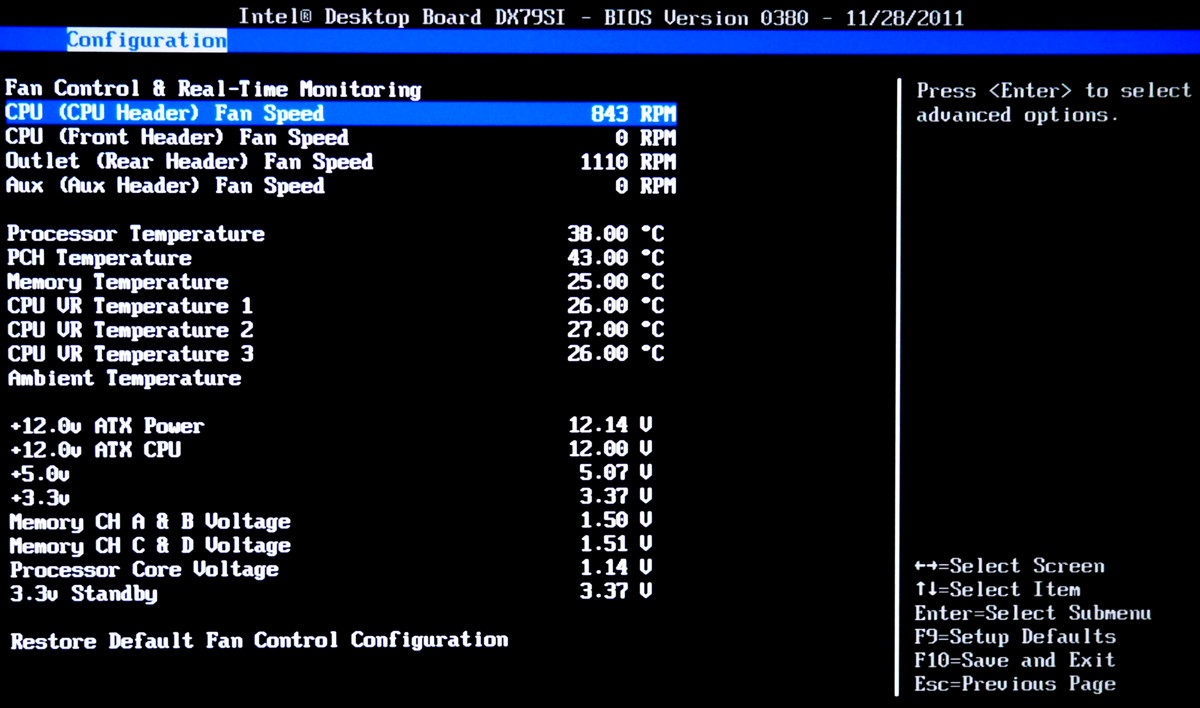This screenshot has height=708, width=1200.
Task: Select CPU VR Temperature 2 entry
Action: point(130,330)
